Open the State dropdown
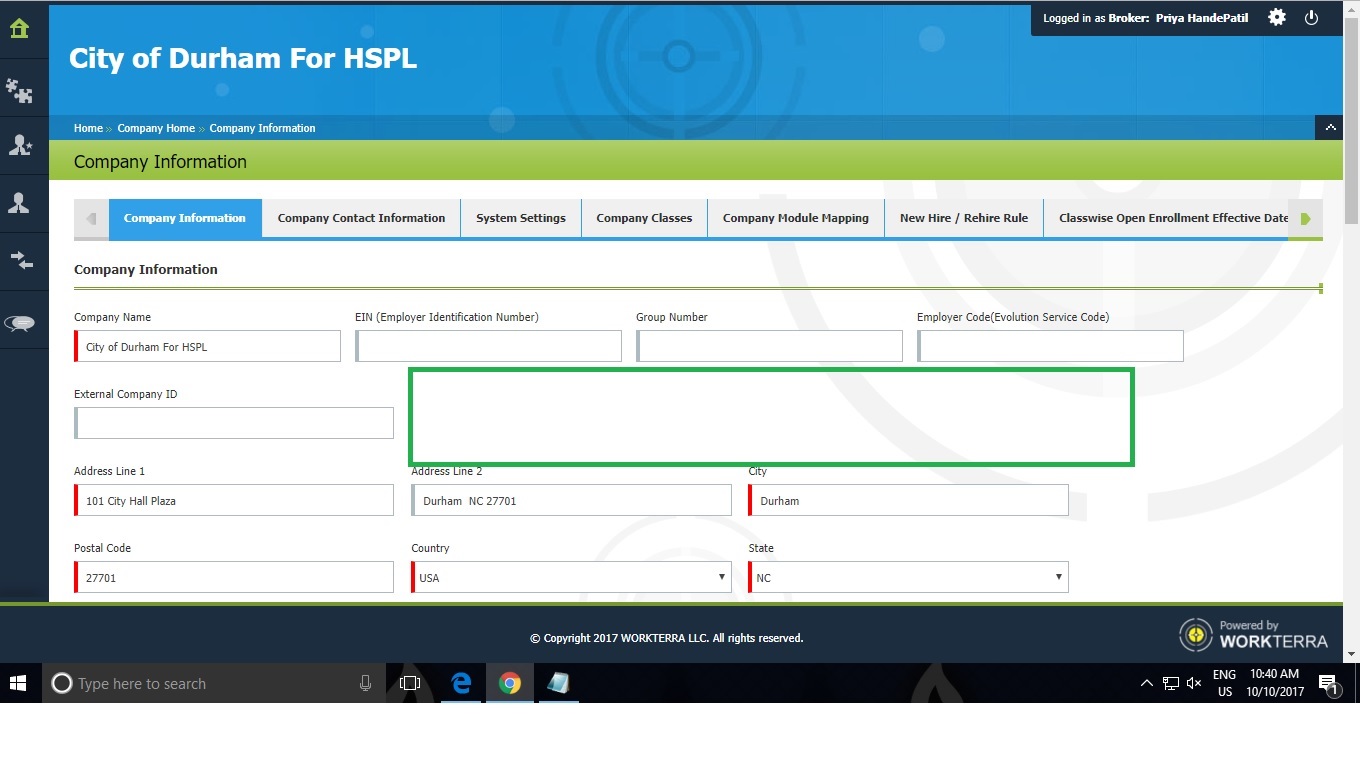Screen dimensions: 1366x768 [908, 577]
